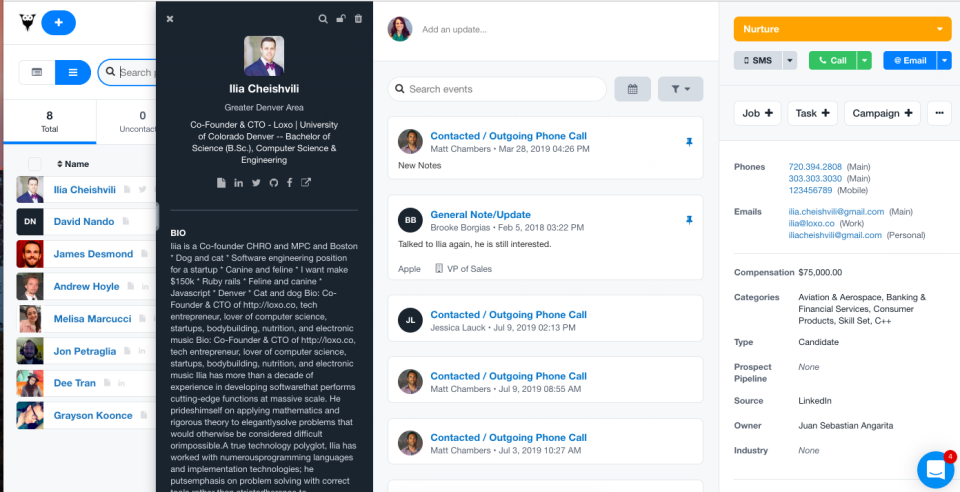Unpin the General Note/Update event
Viewport: 960px width, 492px height.
pos(689,220)
